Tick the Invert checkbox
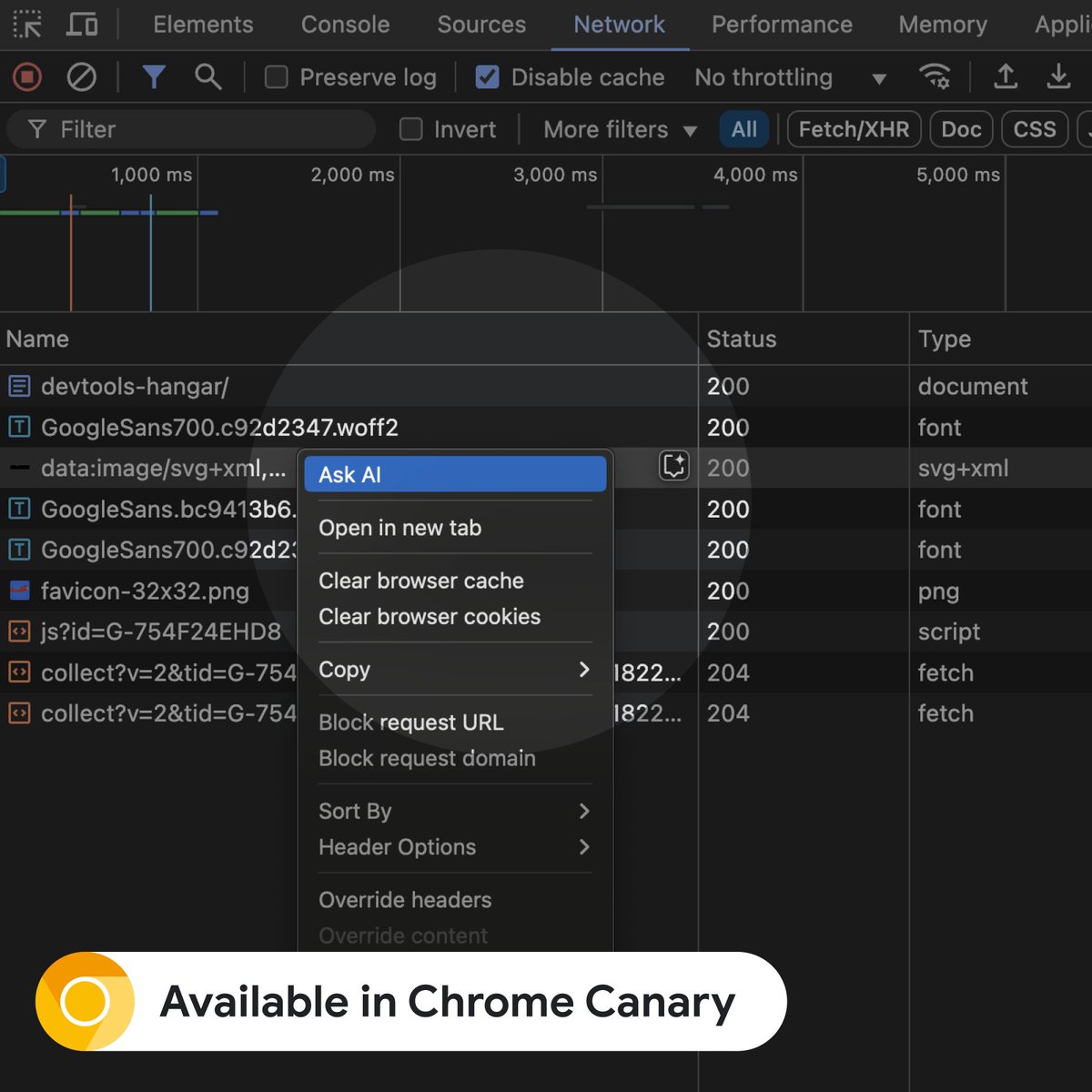This screenshot has width=1092, height=1092. click(411, 129)
